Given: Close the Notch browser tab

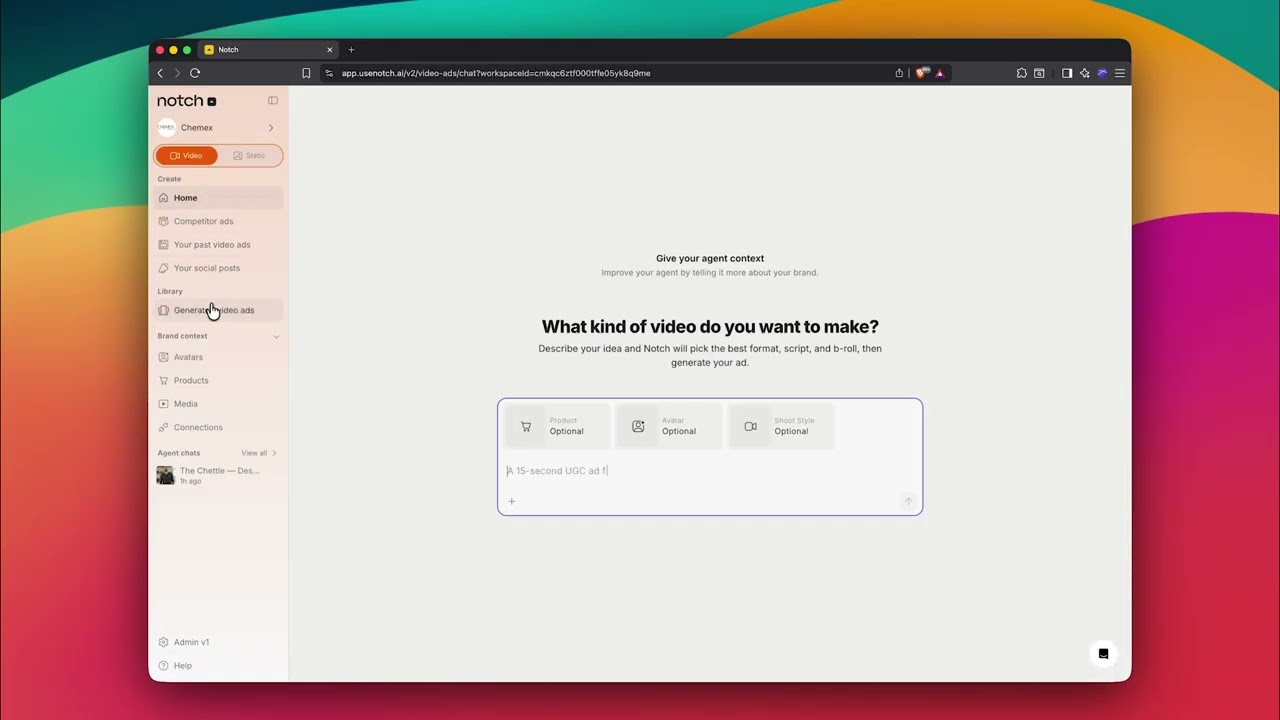Looking at the screenshot, I should pos(329,49).
